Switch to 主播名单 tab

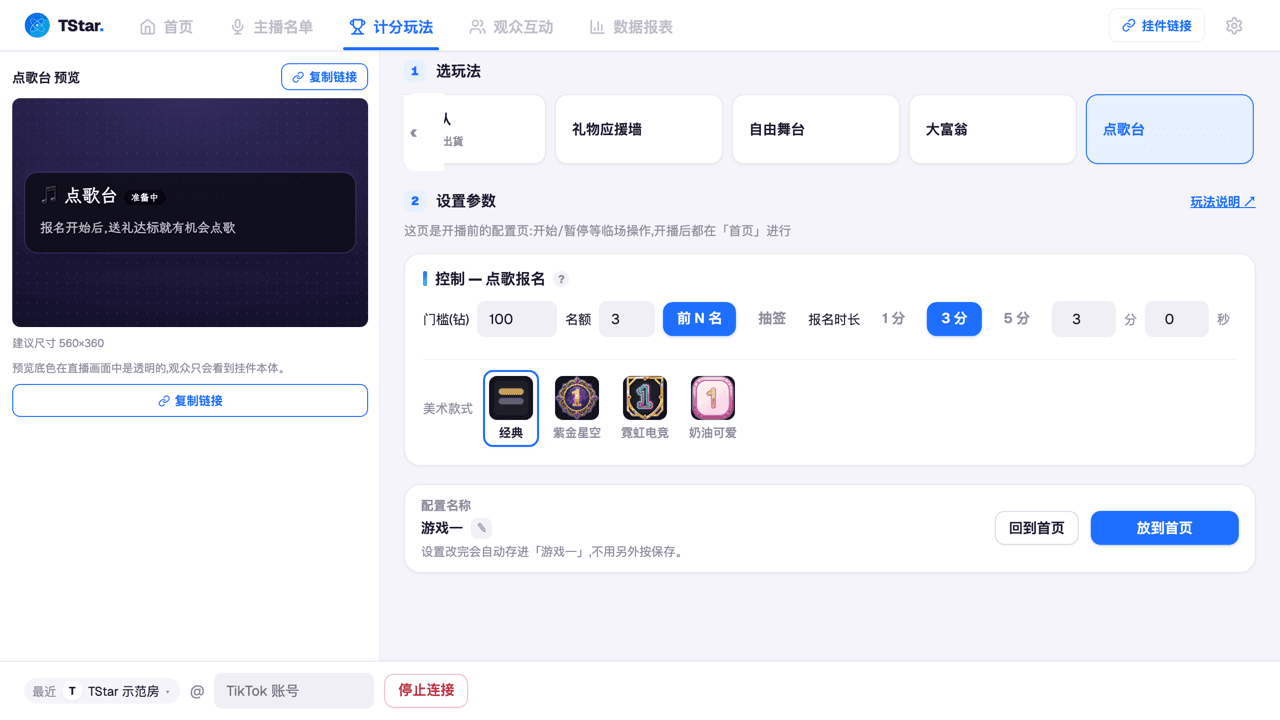[272, 27]
